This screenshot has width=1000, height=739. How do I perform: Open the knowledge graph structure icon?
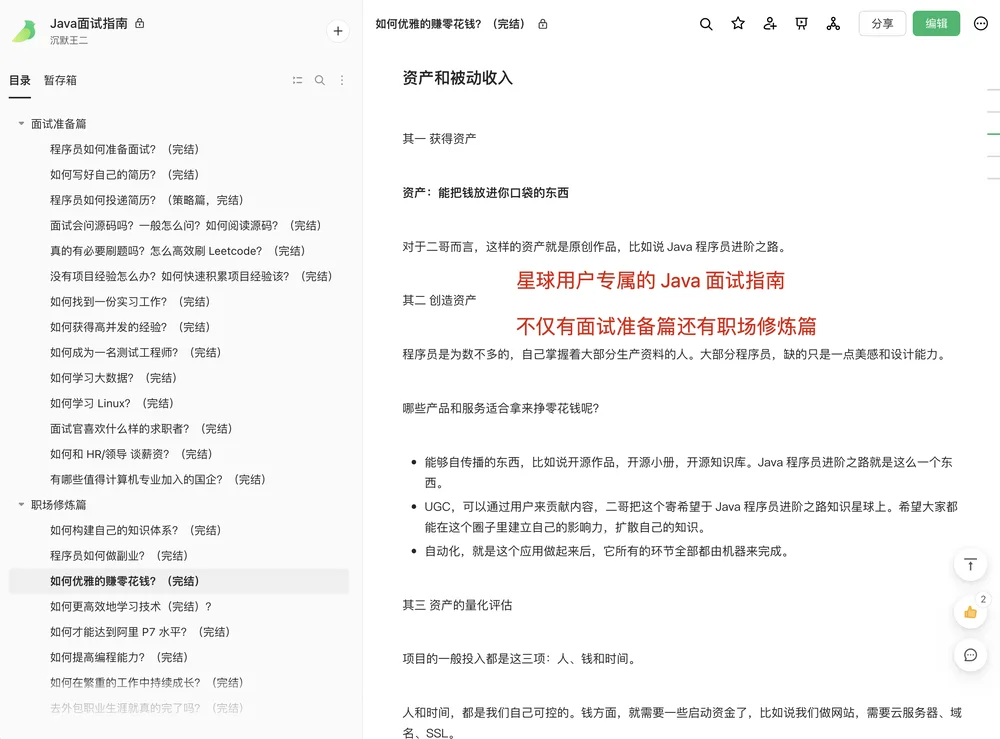833,24
